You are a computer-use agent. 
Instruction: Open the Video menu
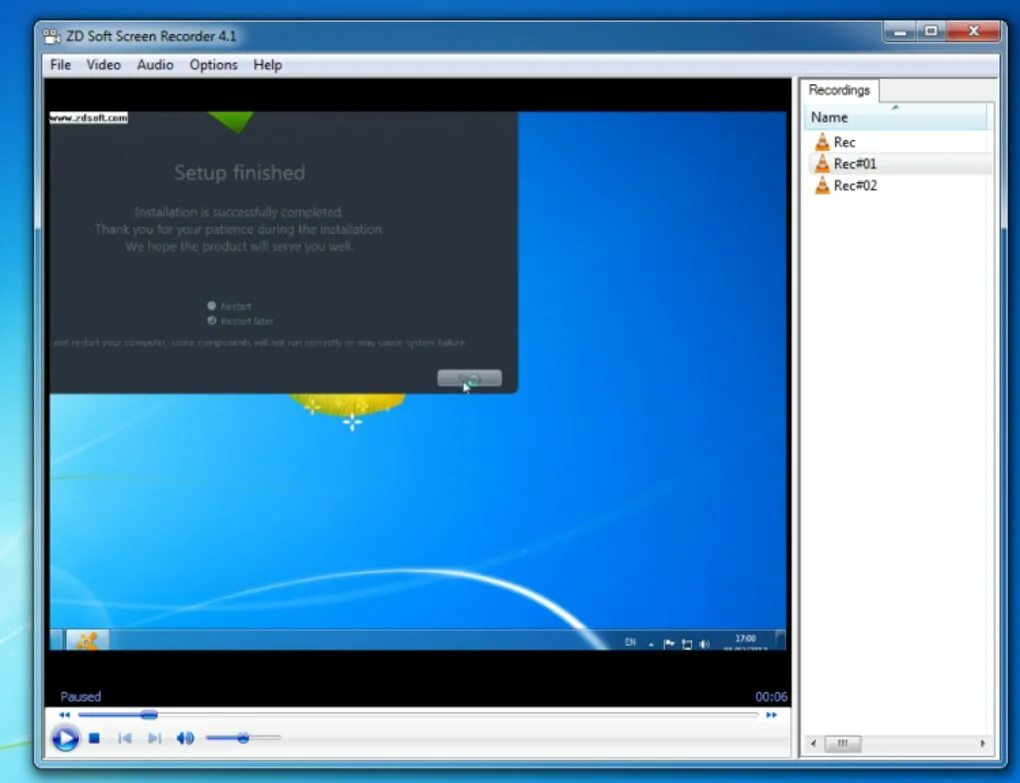coord(103,65)
